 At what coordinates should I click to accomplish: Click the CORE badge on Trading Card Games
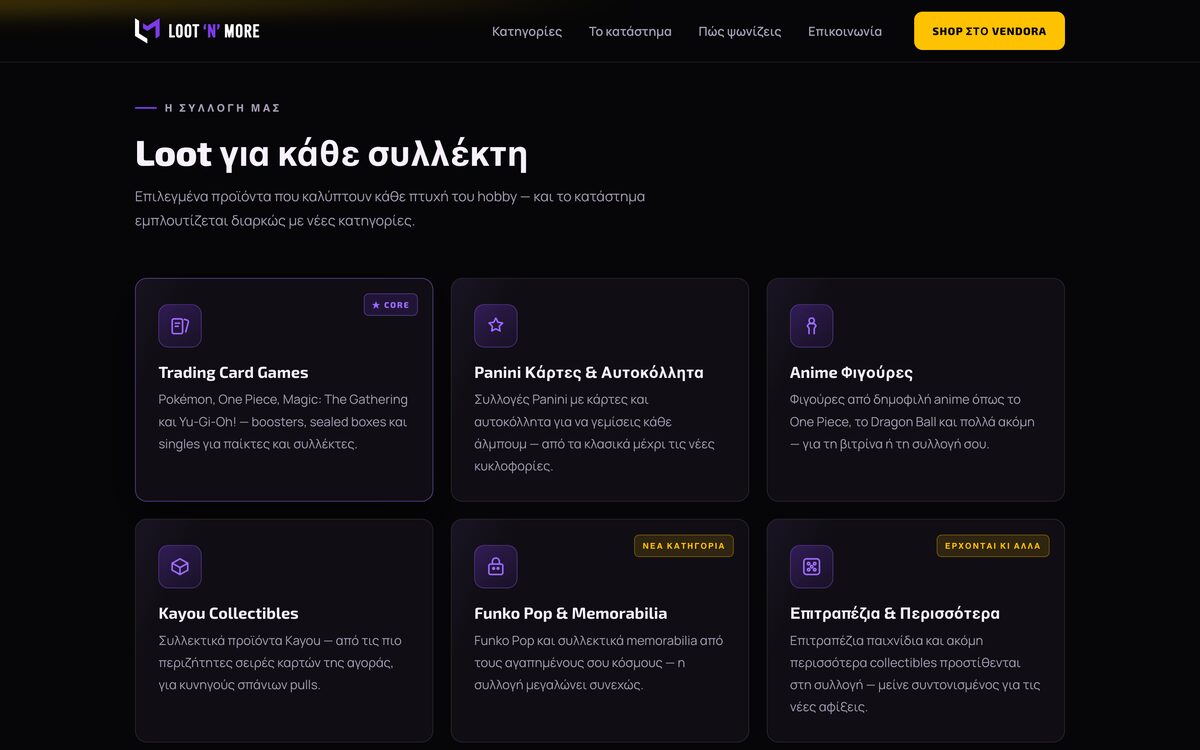[x=391, y=305]
